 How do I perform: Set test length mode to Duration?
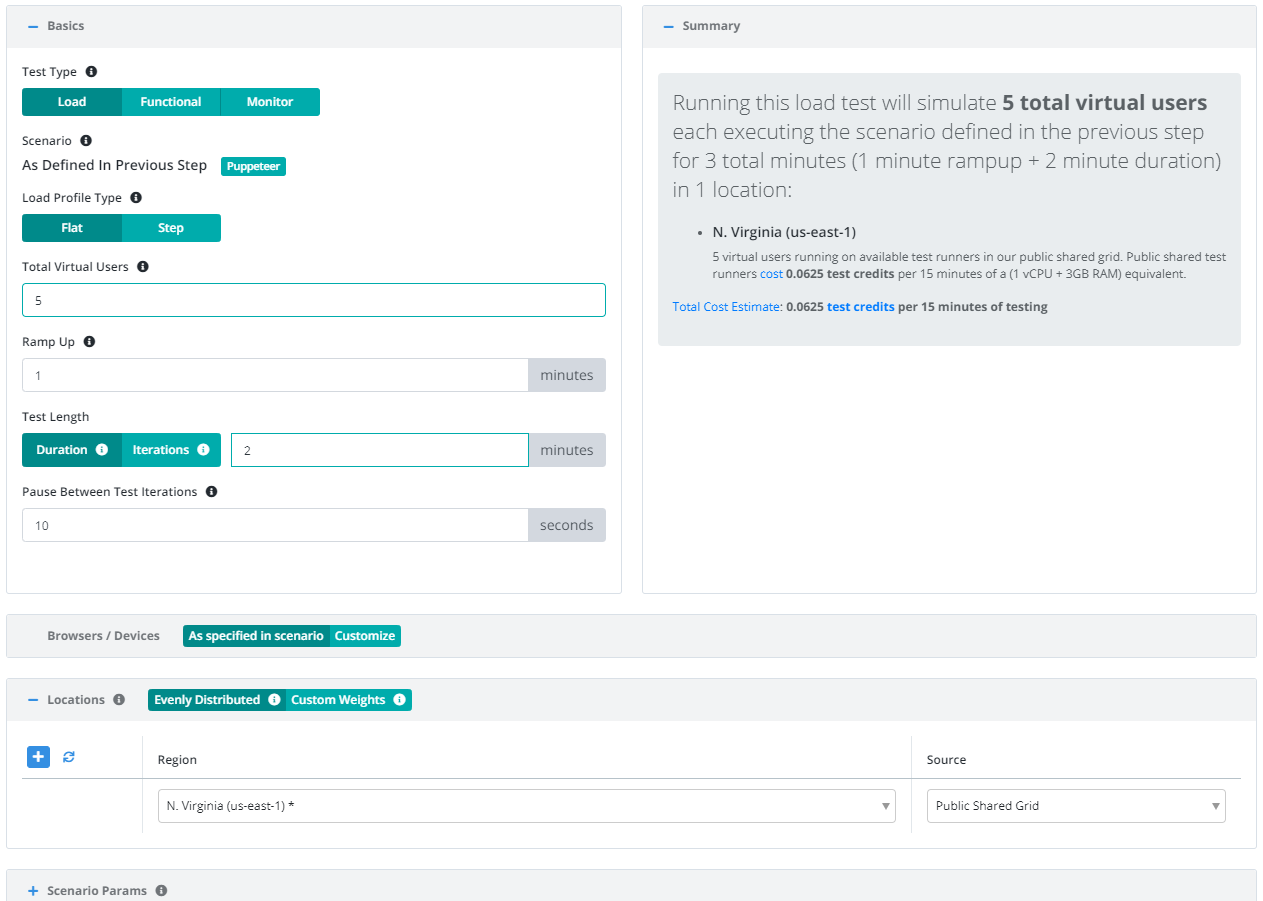click(x=72, y=450)
